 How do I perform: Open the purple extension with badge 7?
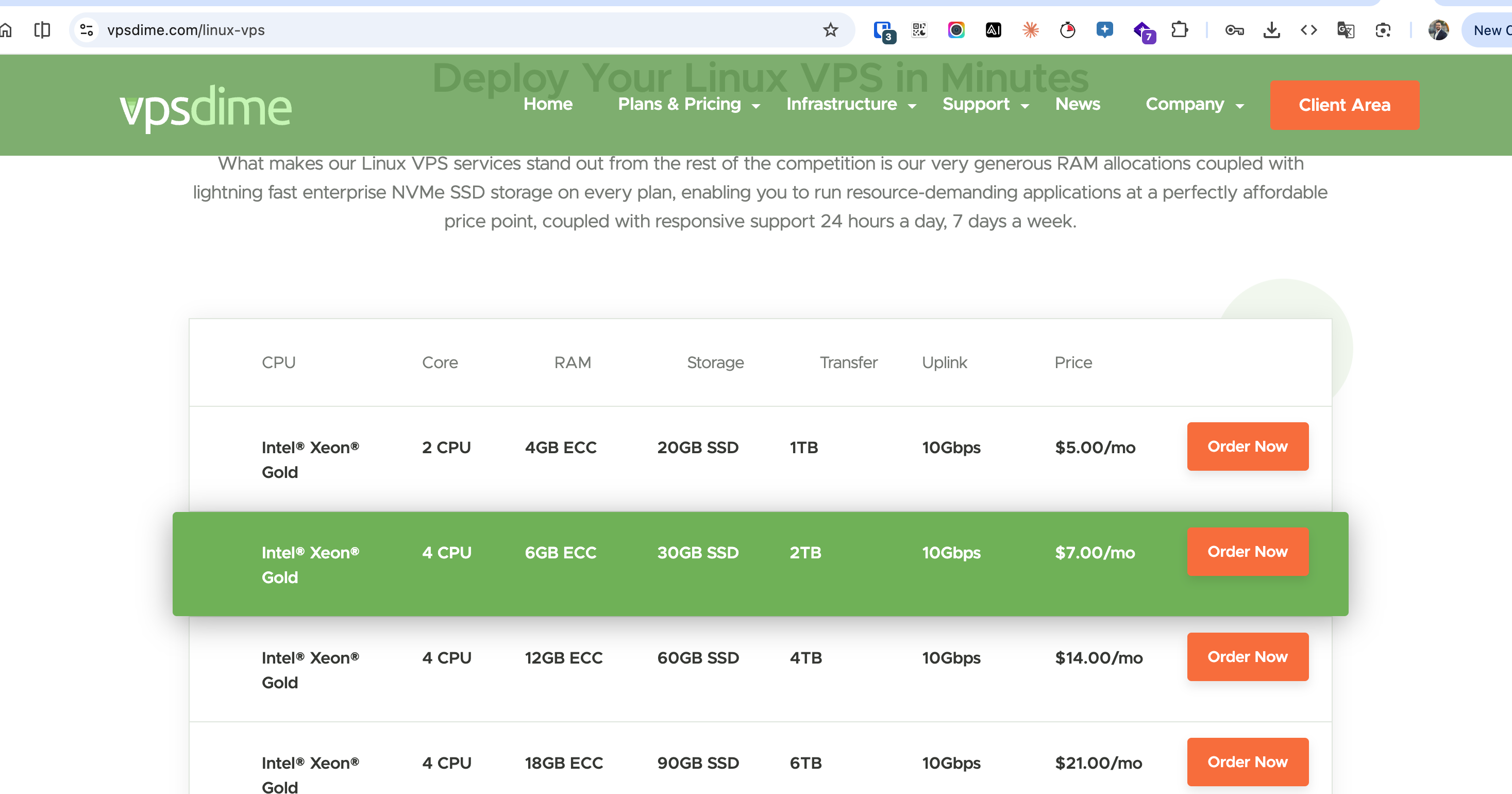(1144, 32)
